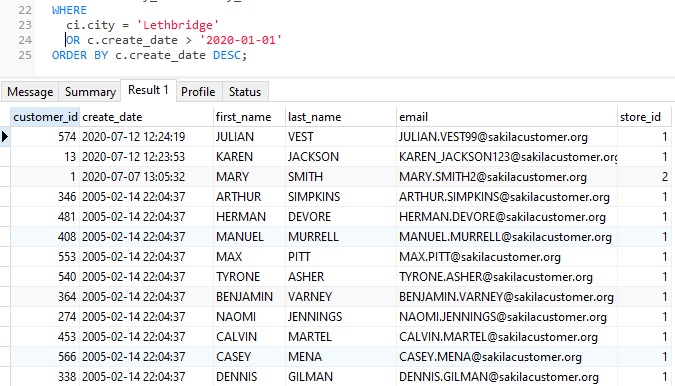Select last name GILMAN cell
Image resolution: width=675 pixels, height=386 pixels.
[x=340, y=377]
